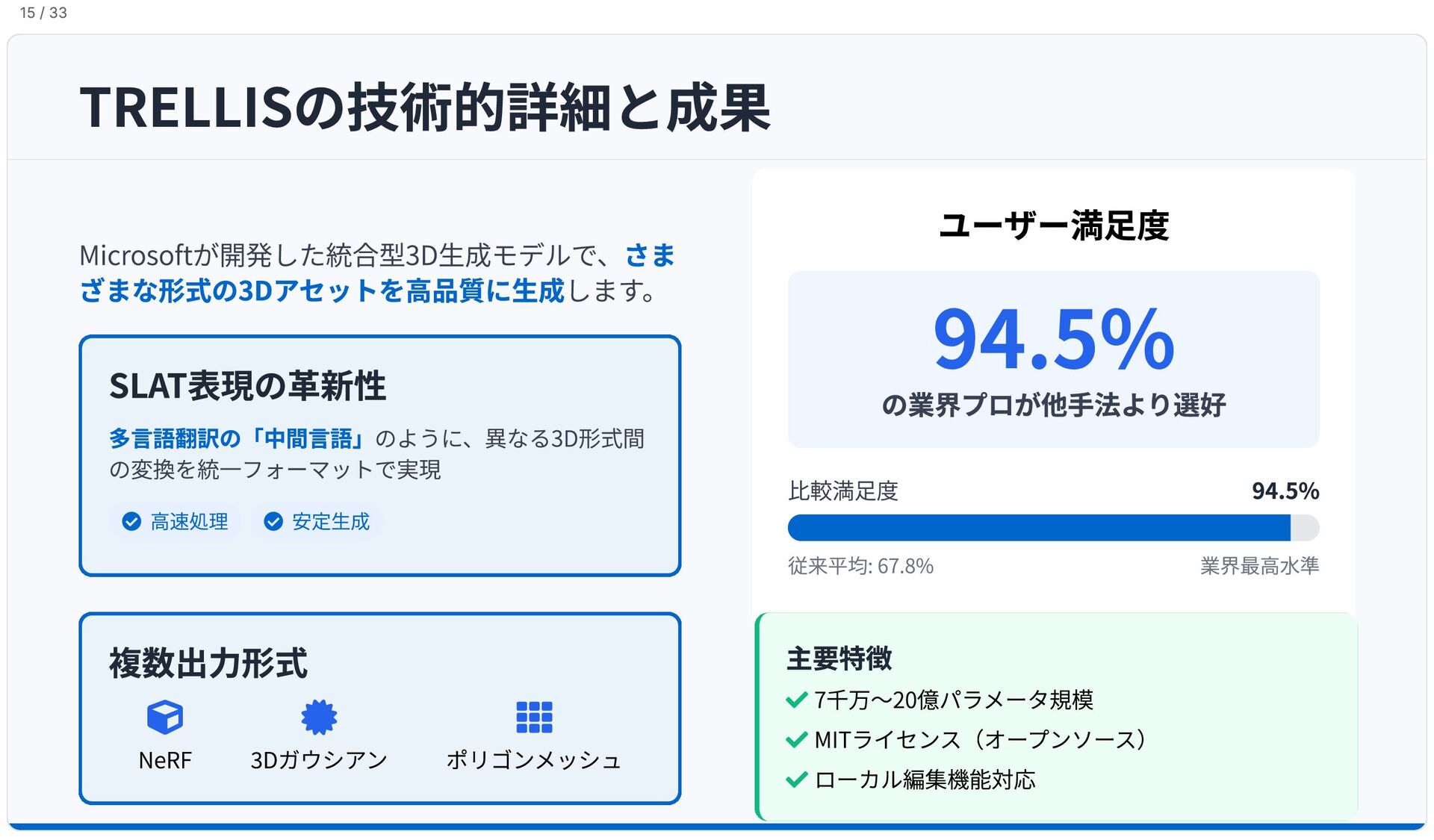Click the ユーザー満足度 heading
The height and width of the screenshot is (840, 1434).
coord(1053,225)
